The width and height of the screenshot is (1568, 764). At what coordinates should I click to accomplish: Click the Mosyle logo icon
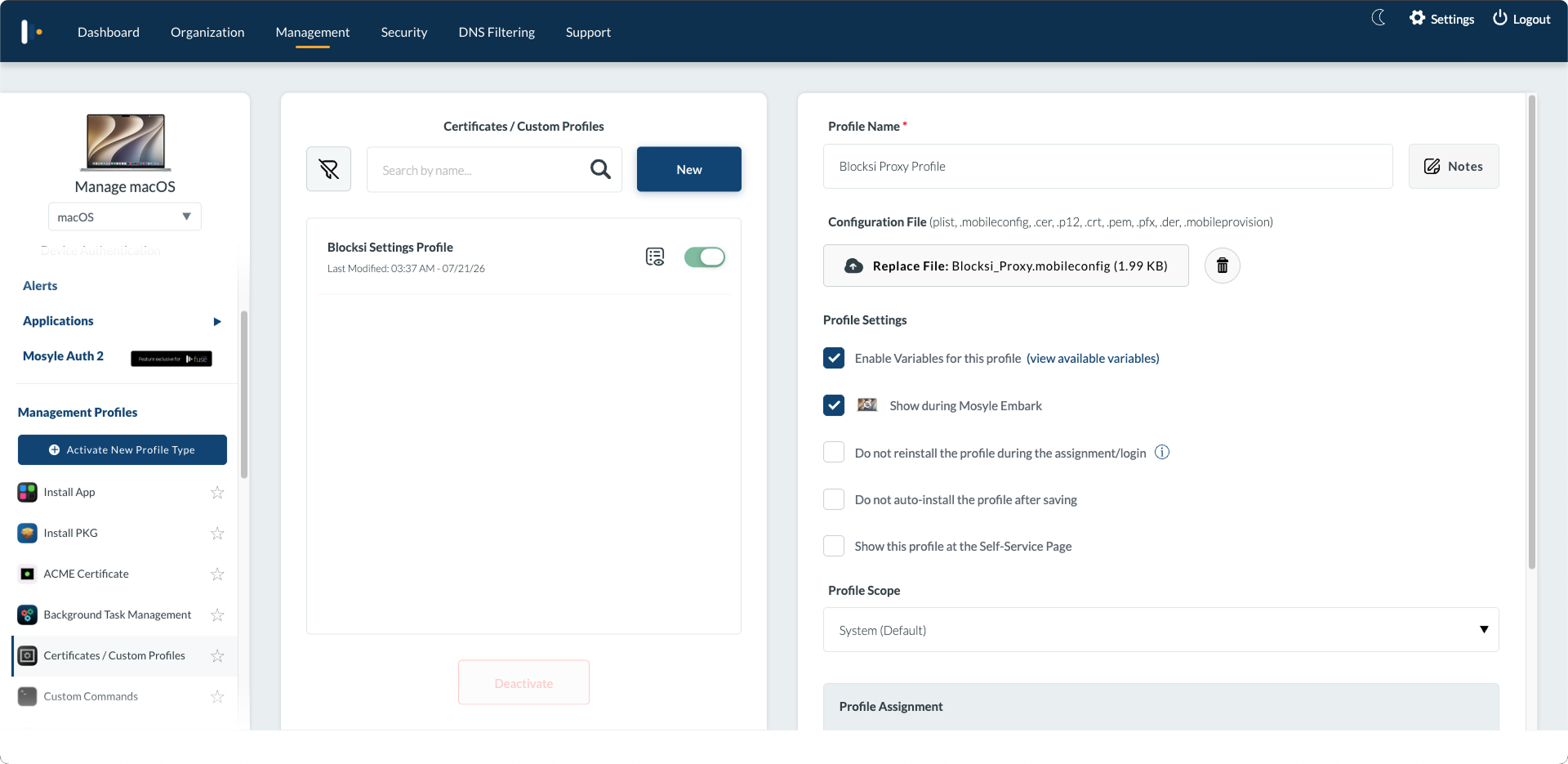[31, 32]
